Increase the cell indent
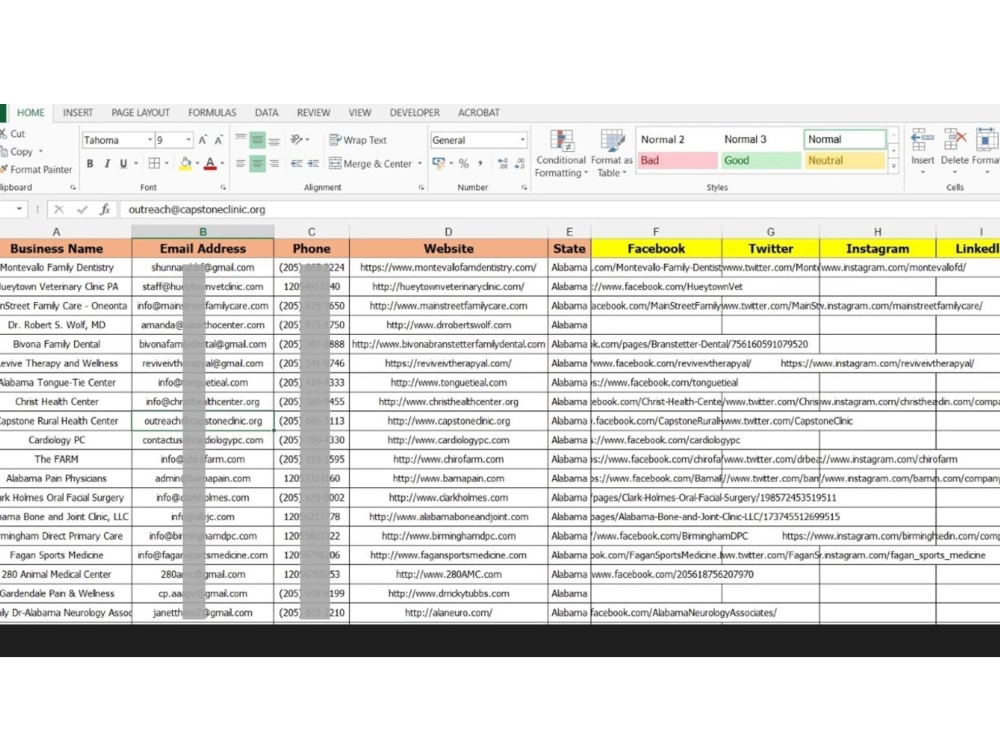The width and height of the screenshot is (1000, 750). click(313, 164)
